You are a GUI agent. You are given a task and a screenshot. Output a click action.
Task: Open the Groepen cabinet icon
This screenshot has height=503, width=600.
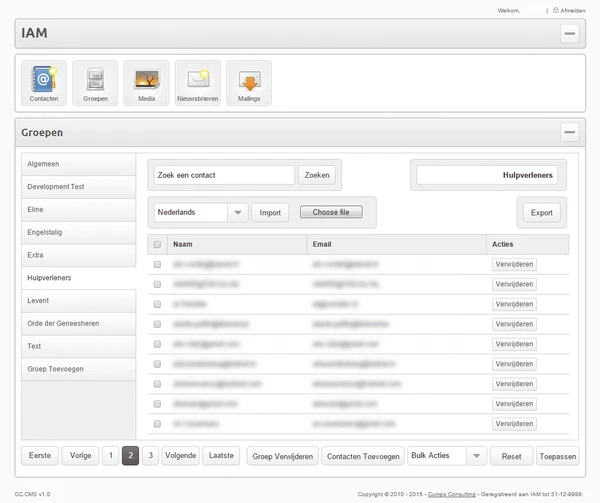tap(95, 83)
